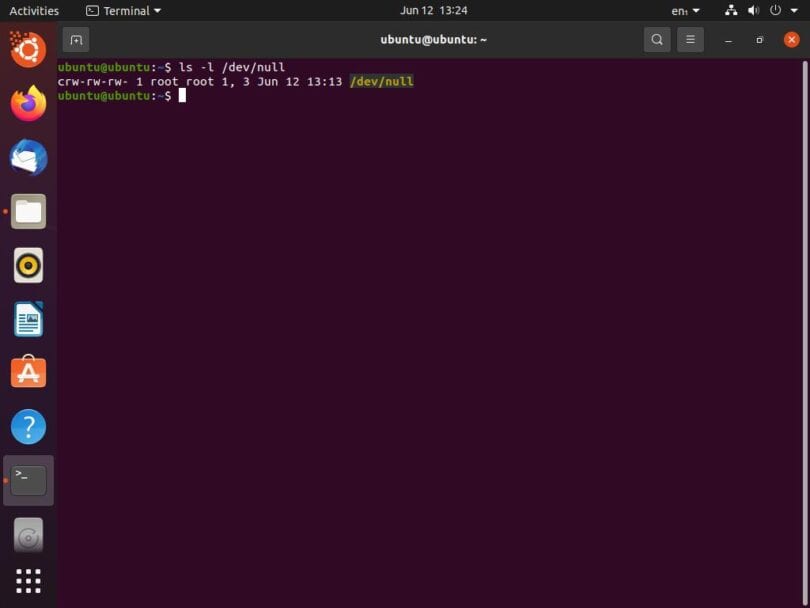Open Firefox from the dock

(27, 103)
